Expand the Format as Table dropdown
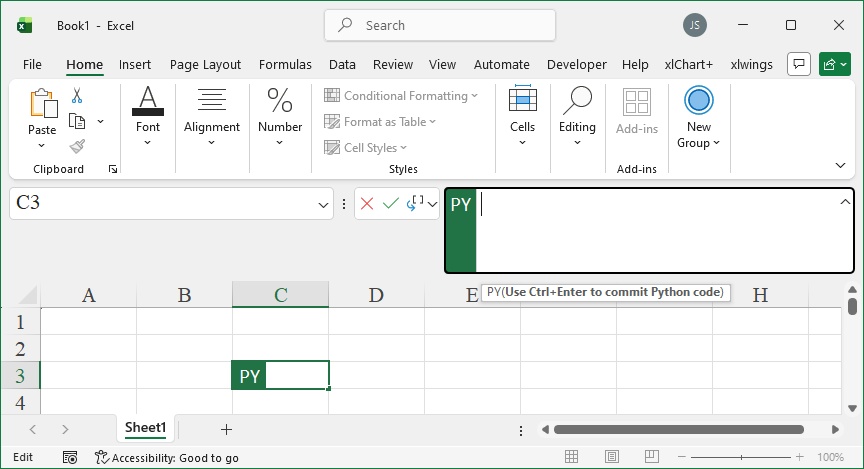Screen dimensions: 864x469 click(433, 121)
